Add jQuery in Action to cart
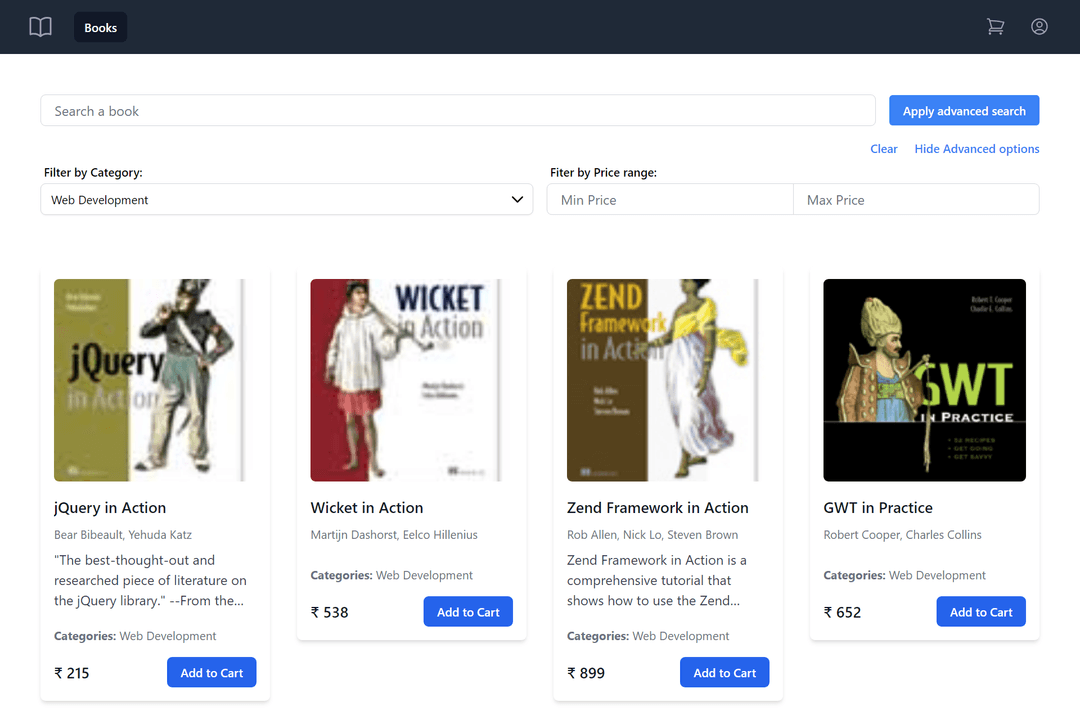Viewport: 1080px width, 720px height. (211, 673)
